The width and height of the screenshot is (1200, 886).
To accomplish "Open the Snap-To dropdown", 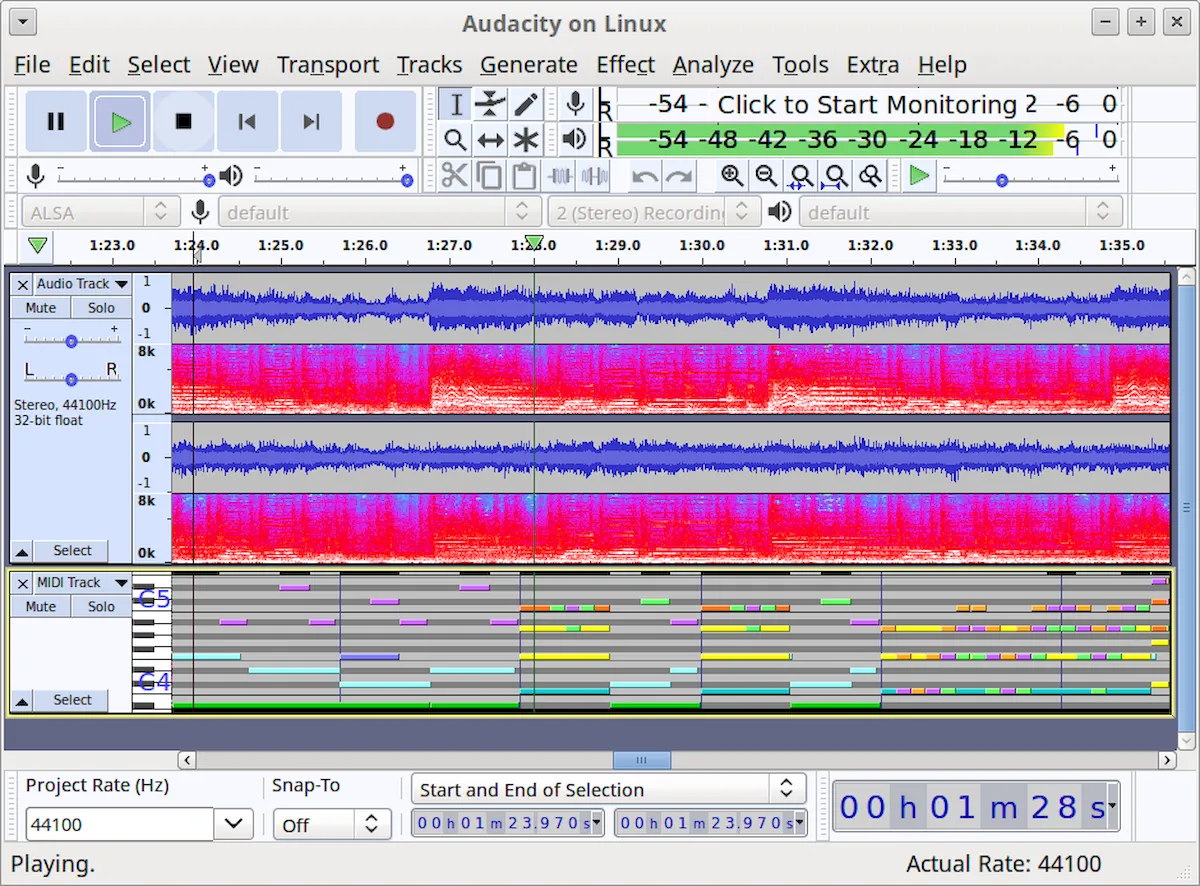I will click(332, 823).
